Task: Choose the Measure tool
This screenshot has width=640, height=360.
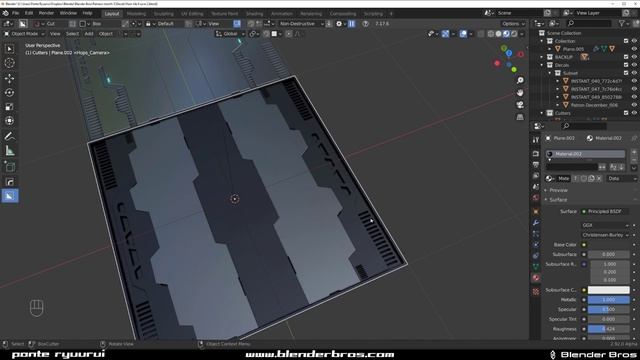Action: pos(10,151)
